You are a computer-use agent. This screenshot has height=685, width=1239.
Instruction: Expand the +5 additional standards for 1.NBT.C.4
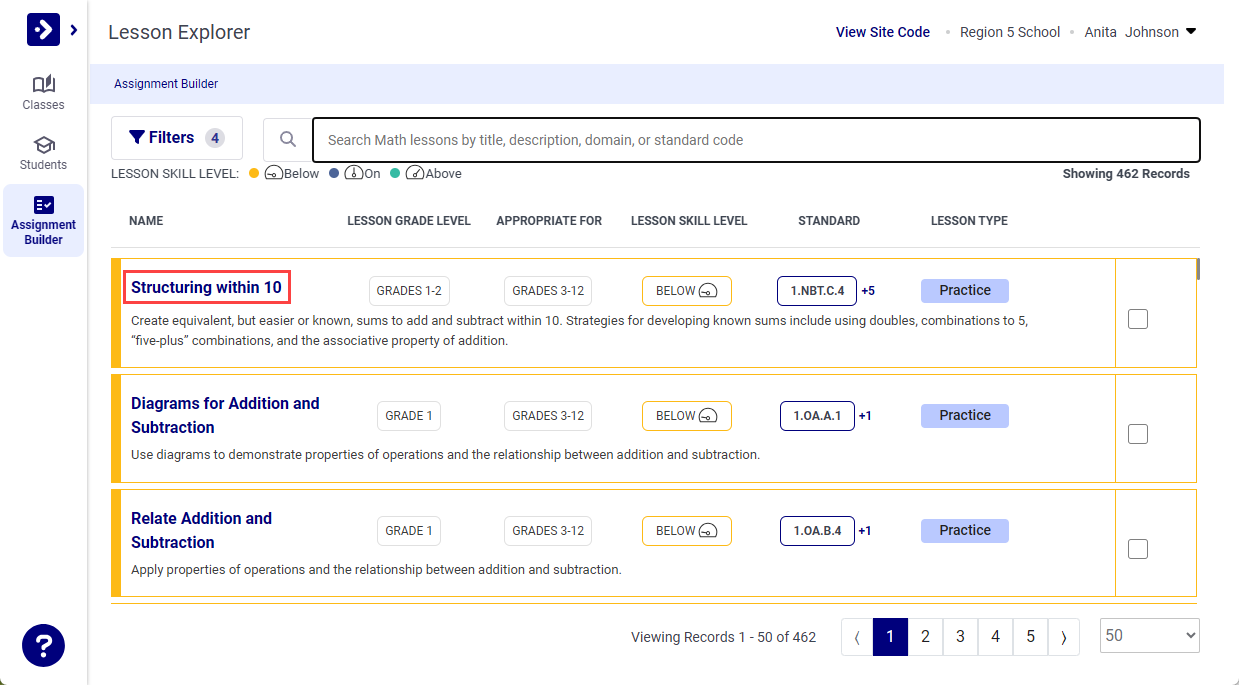(868, 290)
